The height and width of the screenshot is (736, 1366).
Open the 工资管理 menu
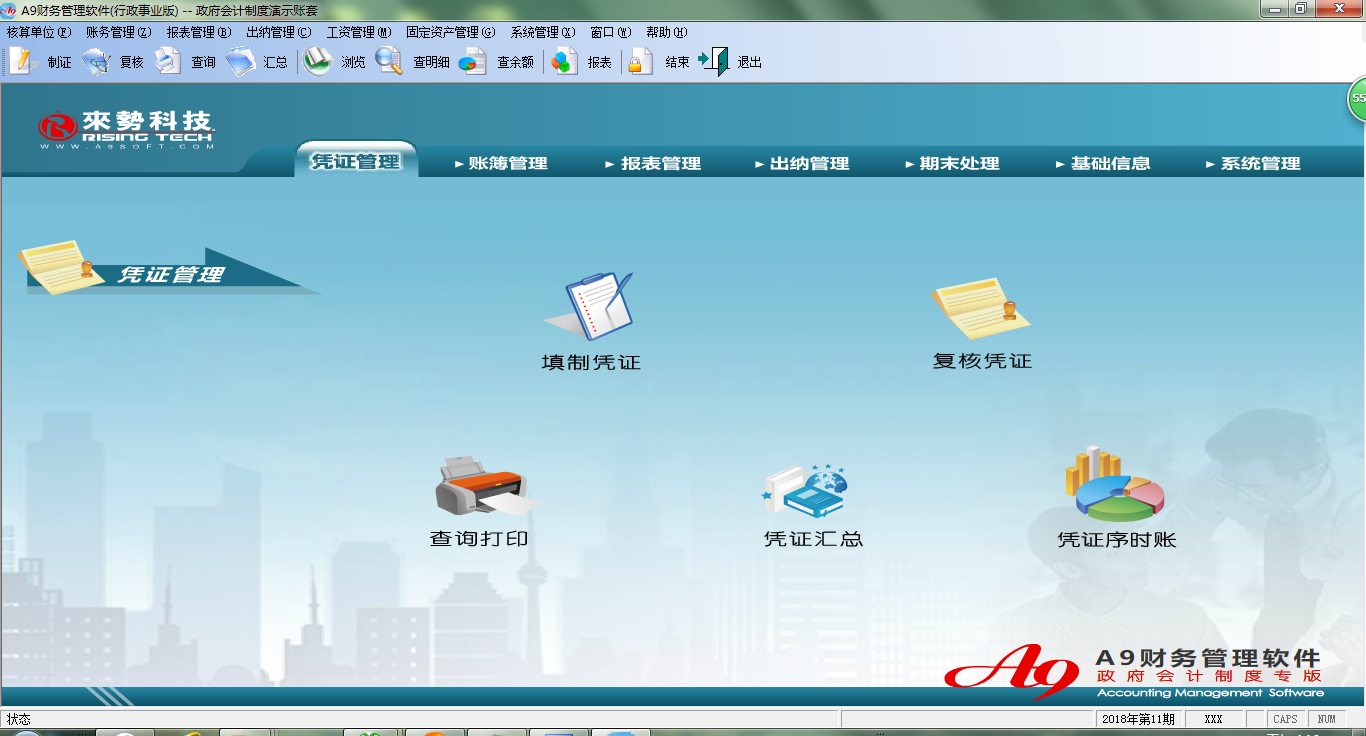[358, 32]
